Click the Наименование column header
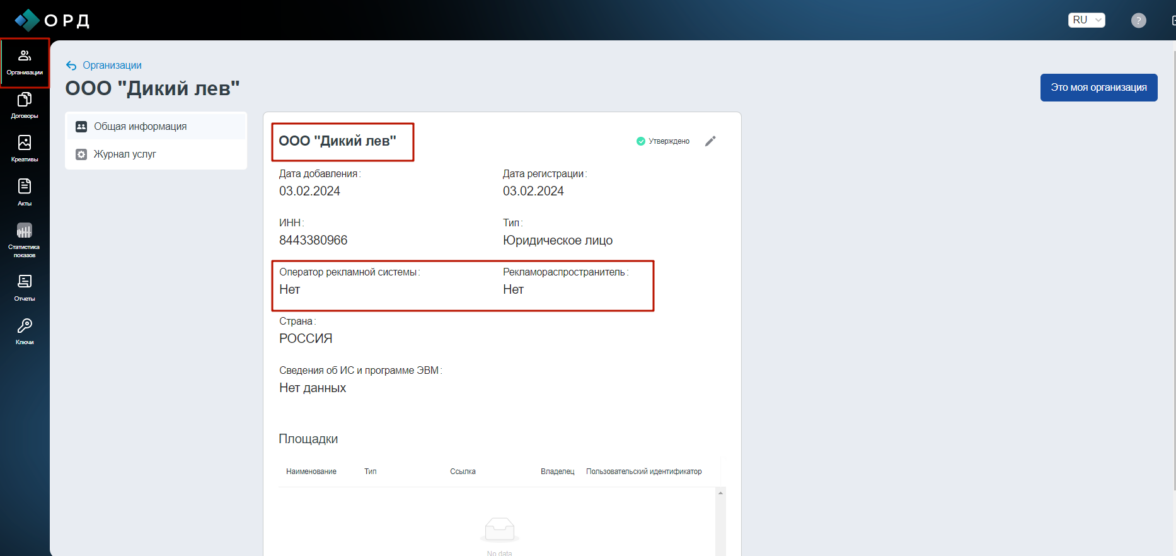1176x556 pixels. [x=311, y=471]
